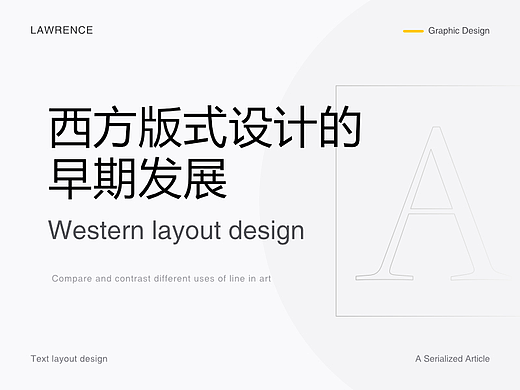The width and height of the screenshot is (520, 390).
Task: Click the Western layout design subtitle
Action: (x=176, y=231)
